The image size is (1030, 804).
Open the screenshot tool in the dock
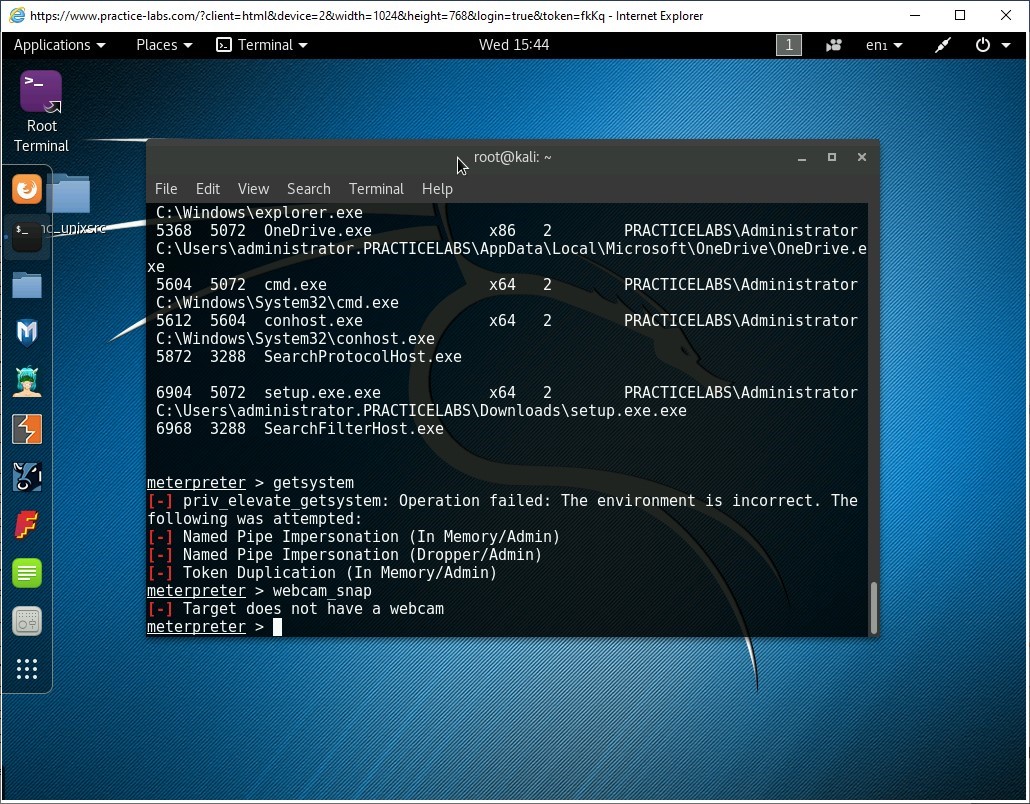click(27, 621)
